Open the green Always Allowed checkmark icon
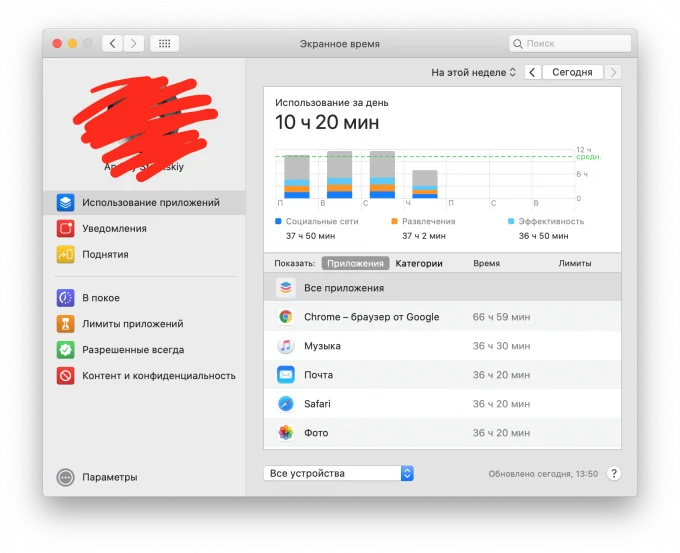 [65, 350]
